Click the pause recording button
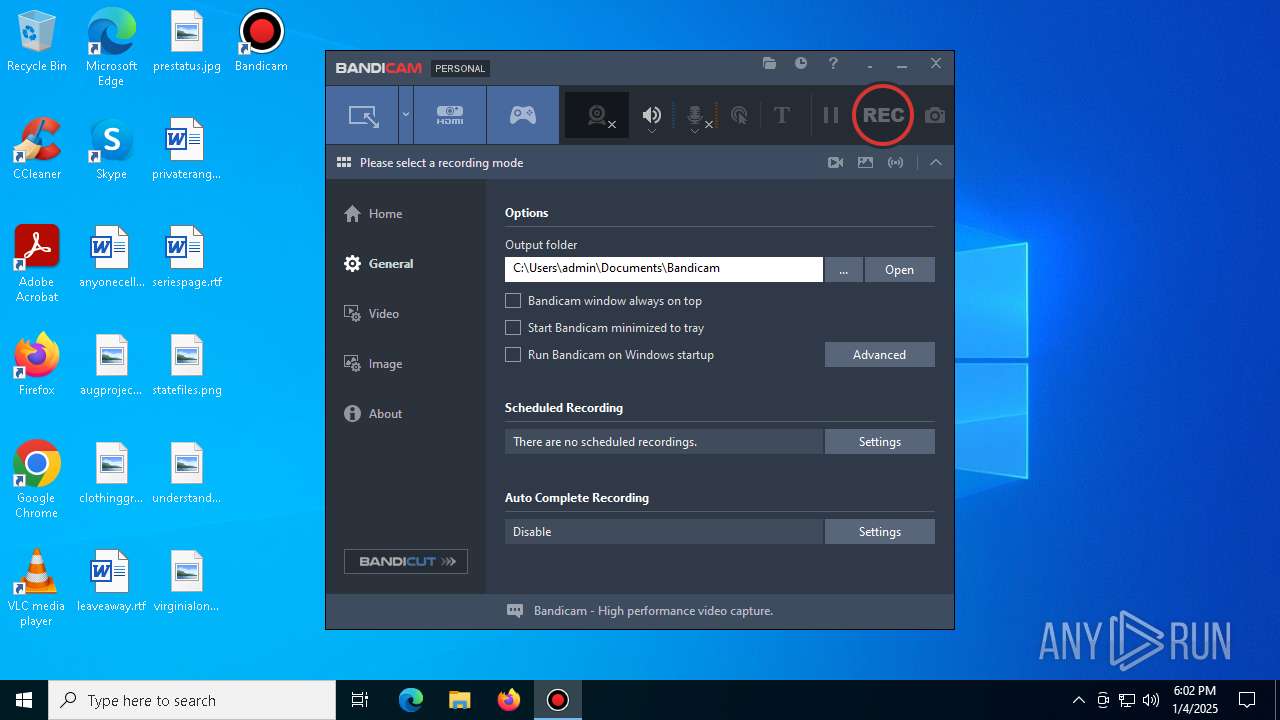 click(830, 115)
